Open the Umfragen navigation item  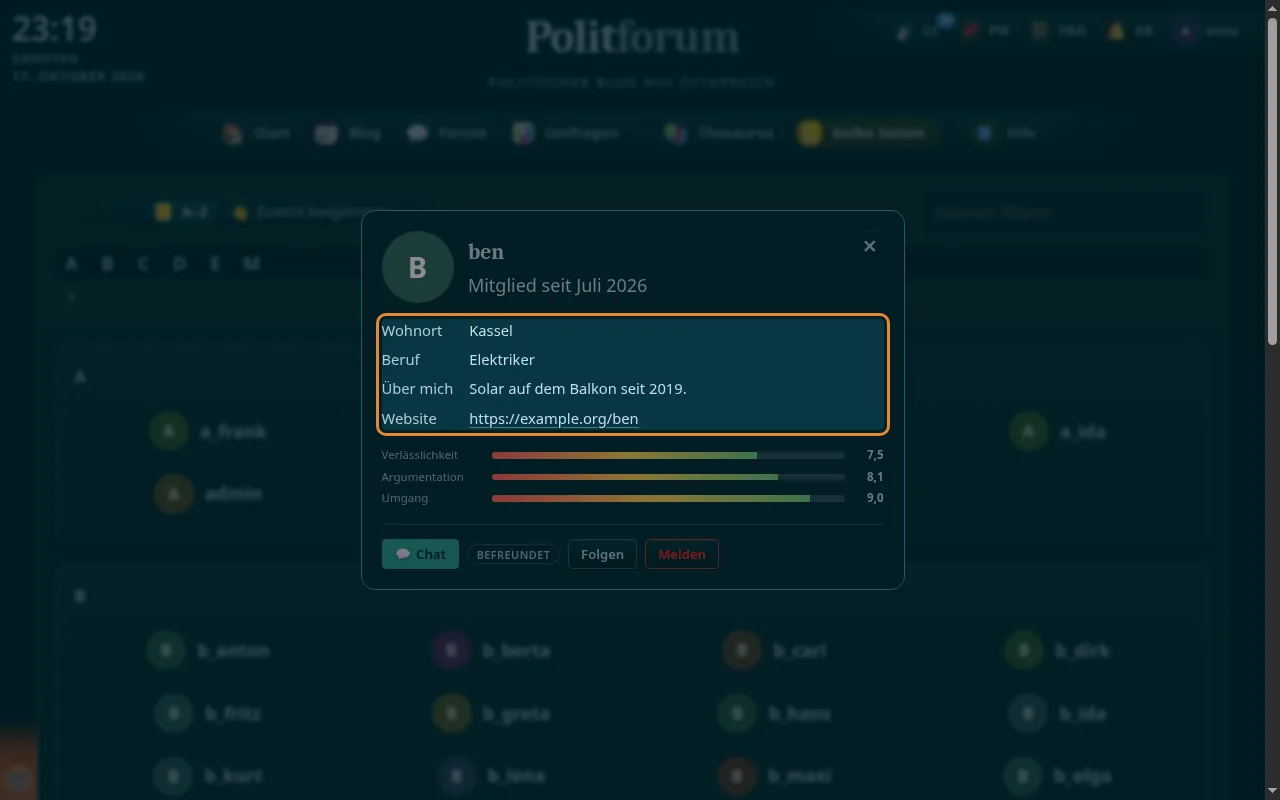click(566, 133)
